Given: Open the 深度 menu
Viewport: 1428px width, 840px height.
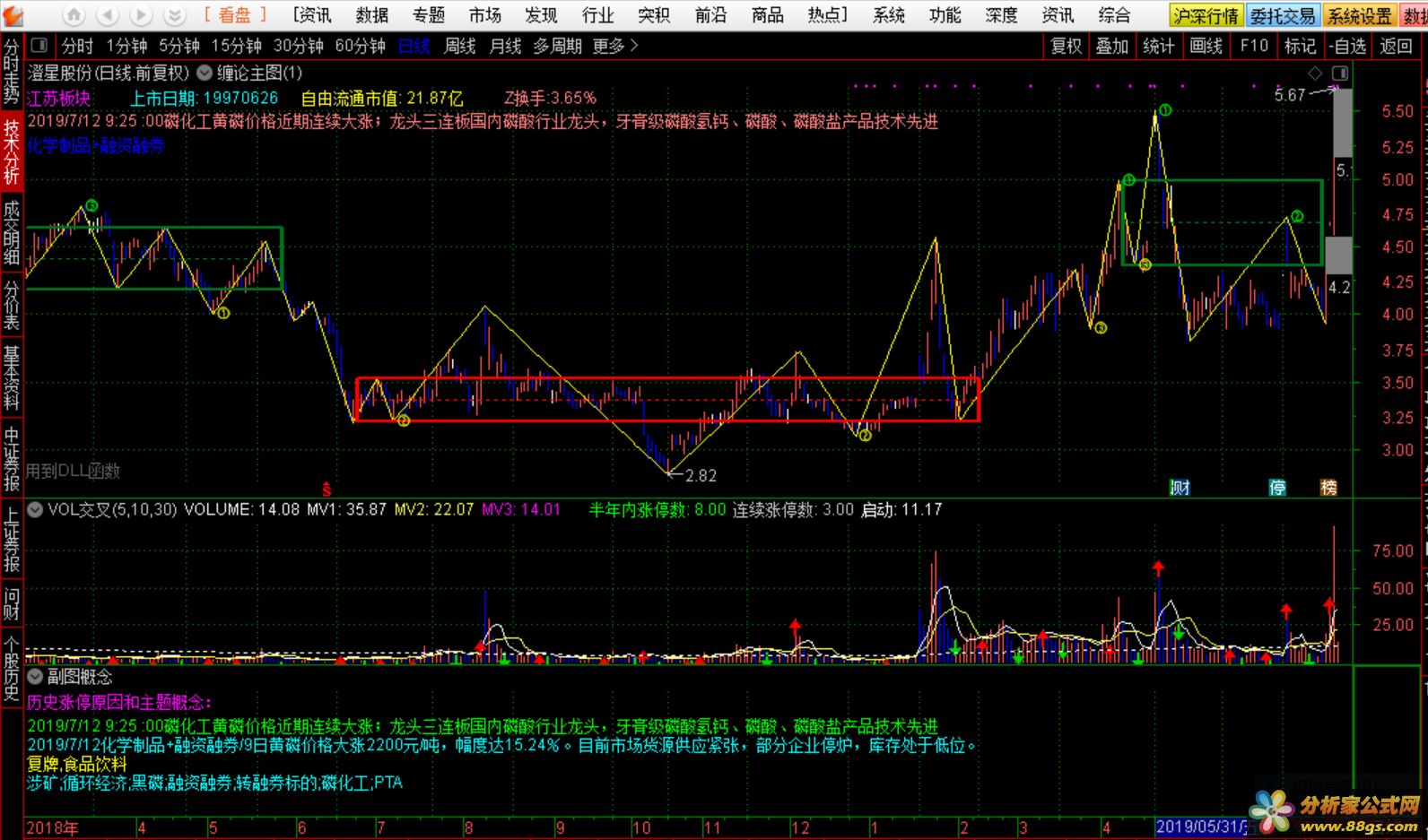Looking at the screenshot, I should point(1001,15).
